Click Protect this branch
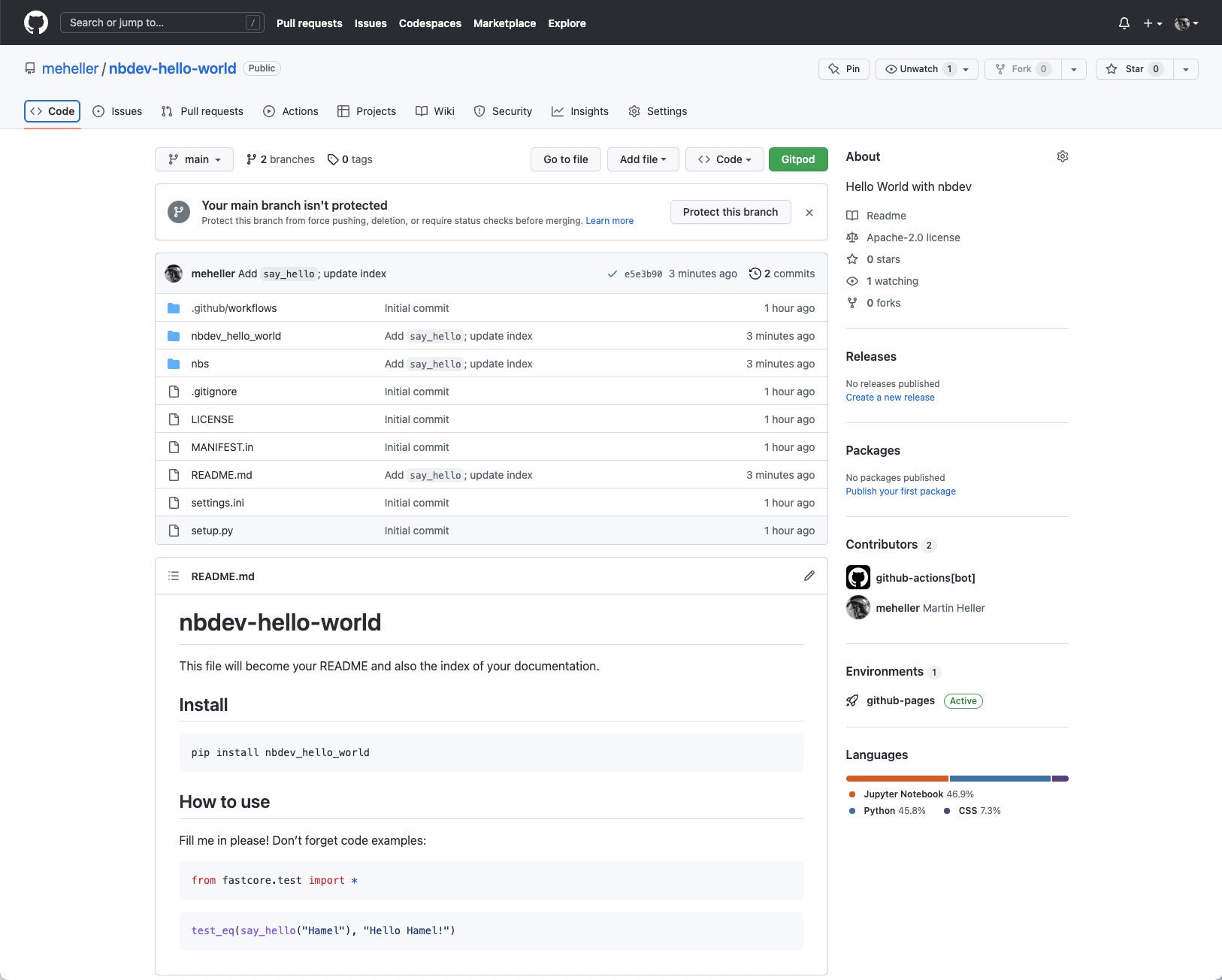The height and width of the screenshot is (980, 1222). [x=730, y=212]
